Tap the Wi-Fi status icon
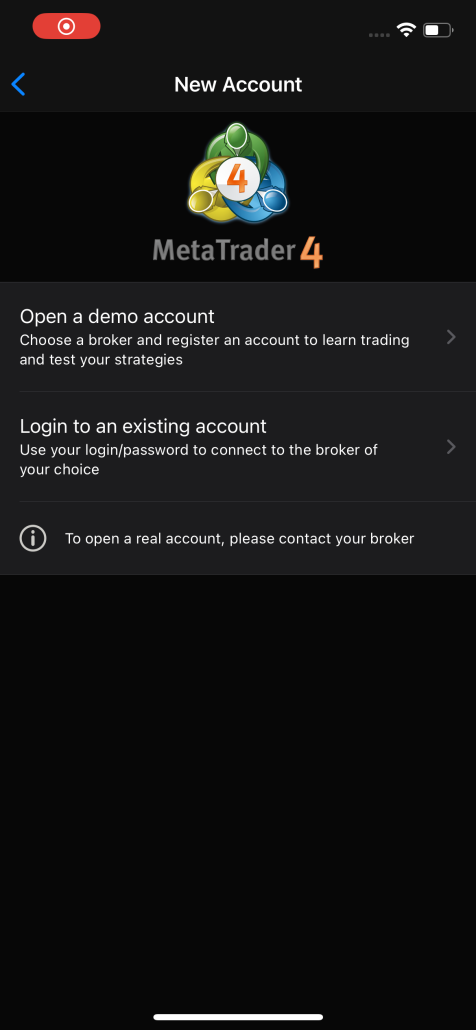The height and width of the screenshot is (1030, 476). (x=406, y=30)
